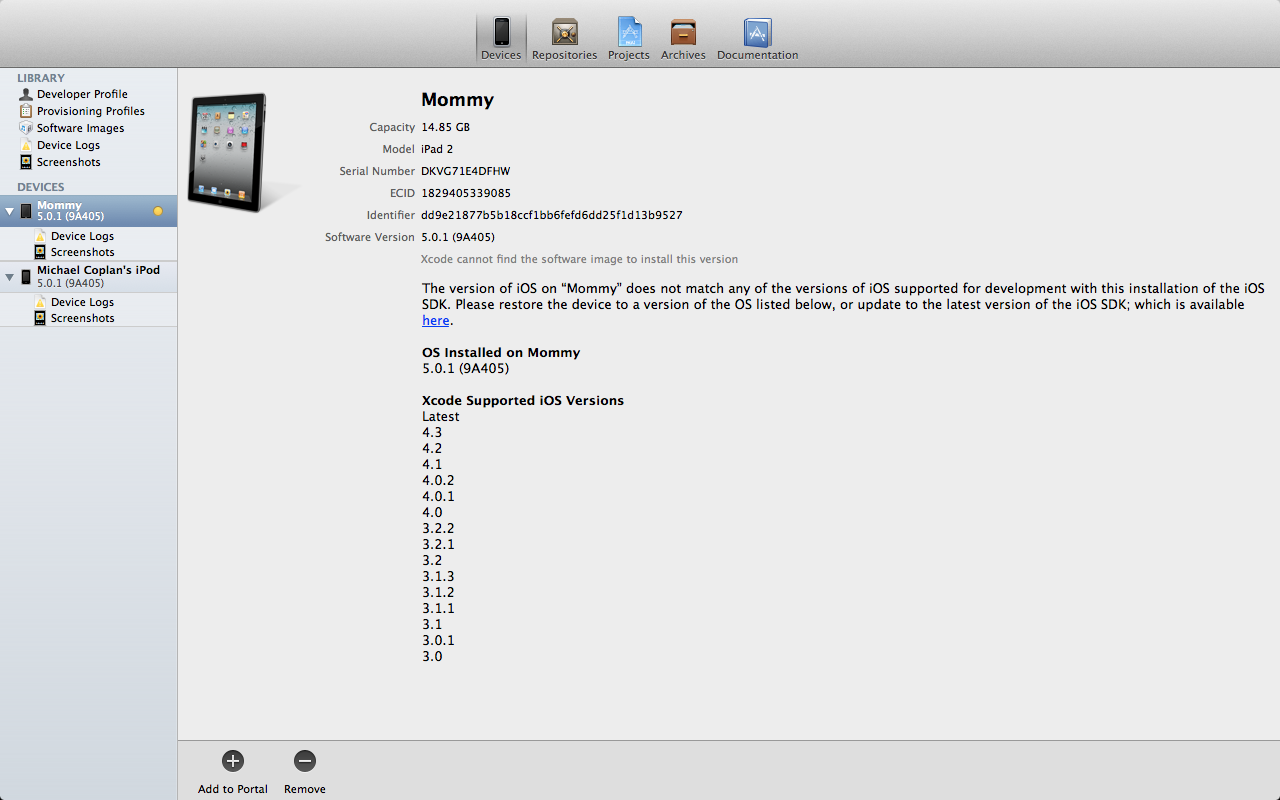Select Michael Coplan's iPod device
The height and width of the screenshot is (800, 1280).
pyautogui.click(x=88, y=277)
